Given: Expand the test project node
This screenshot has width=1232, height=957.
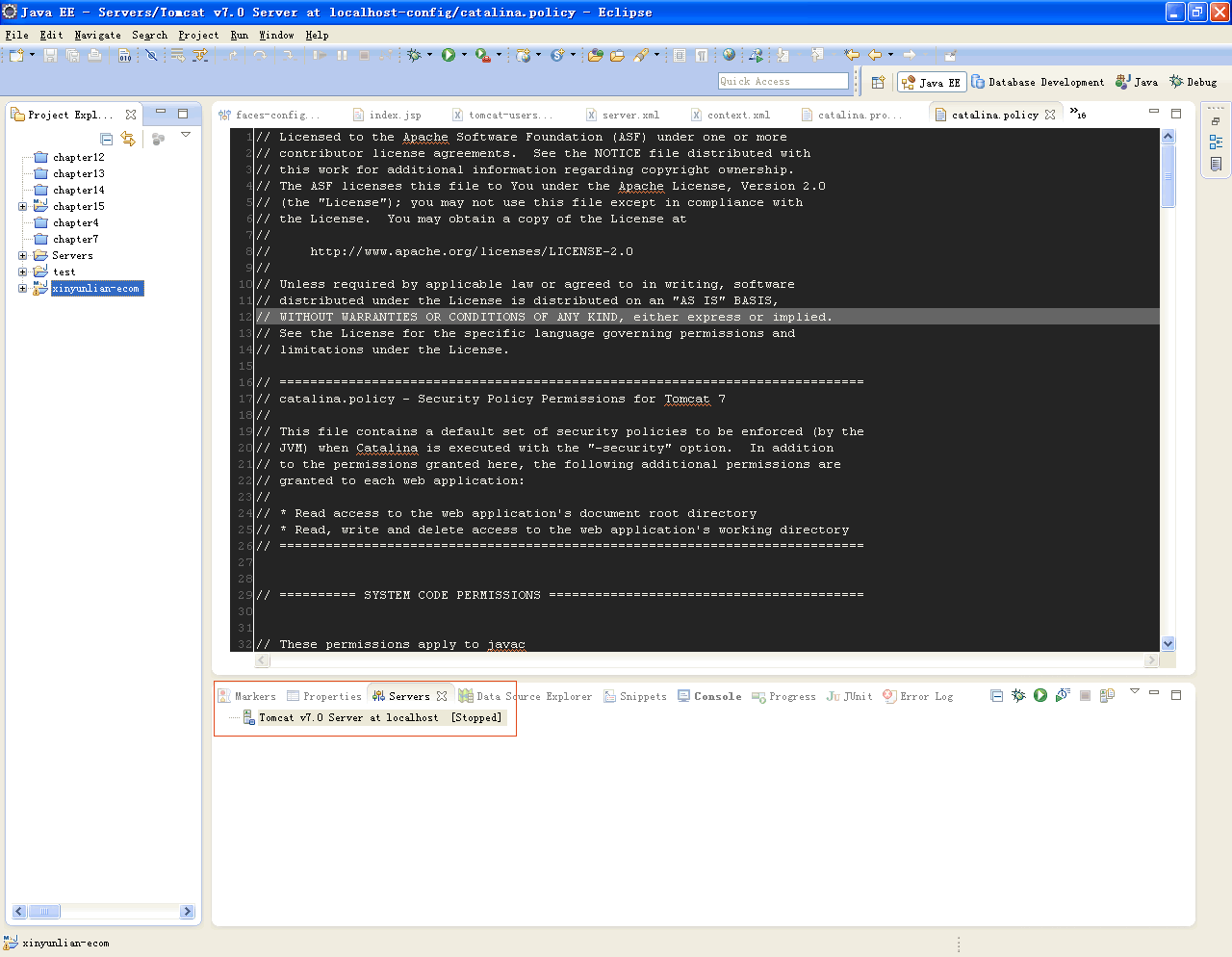Looking at the screenshot, I should 22,272.
